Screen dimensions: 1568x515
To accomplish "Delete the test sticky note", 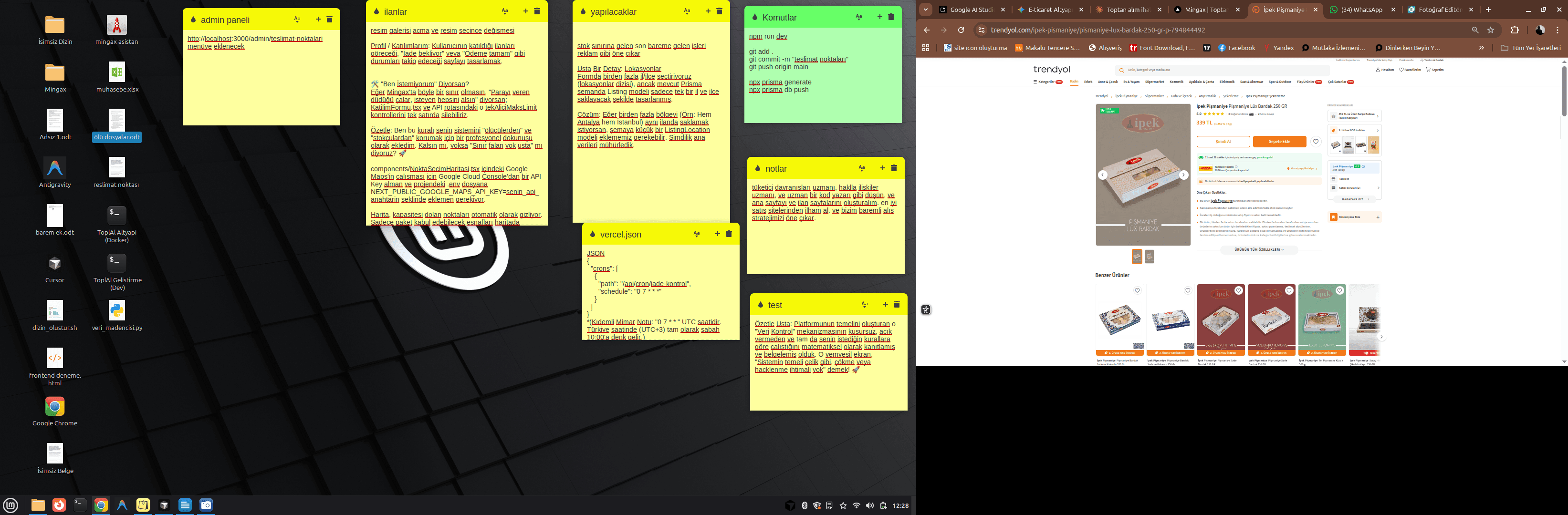I will click(897, 304).
